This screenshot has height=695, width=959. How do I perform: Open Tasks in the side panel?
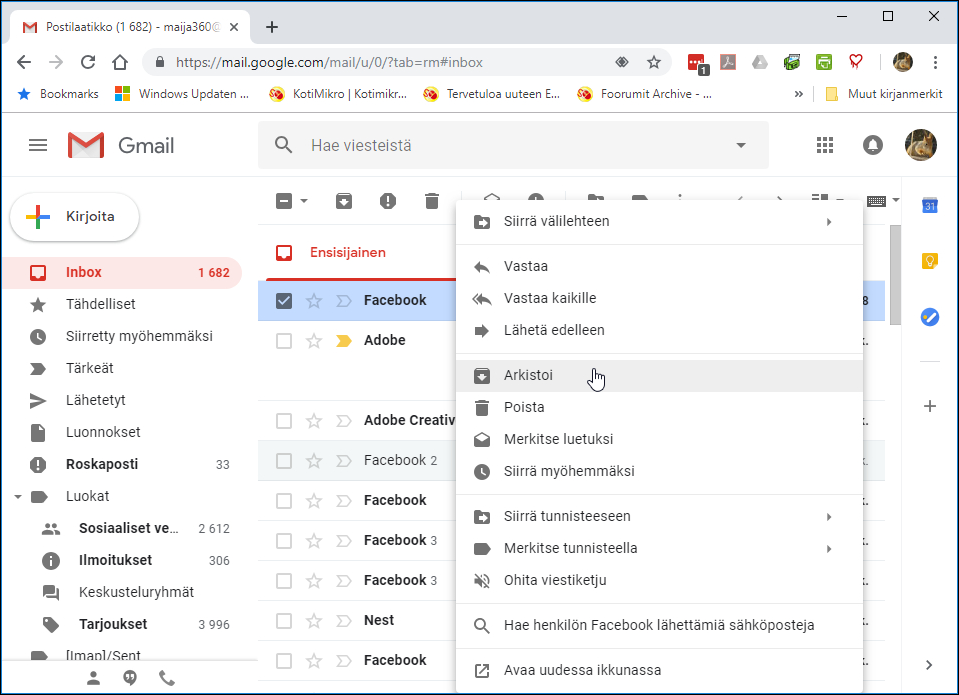(930, 317)
